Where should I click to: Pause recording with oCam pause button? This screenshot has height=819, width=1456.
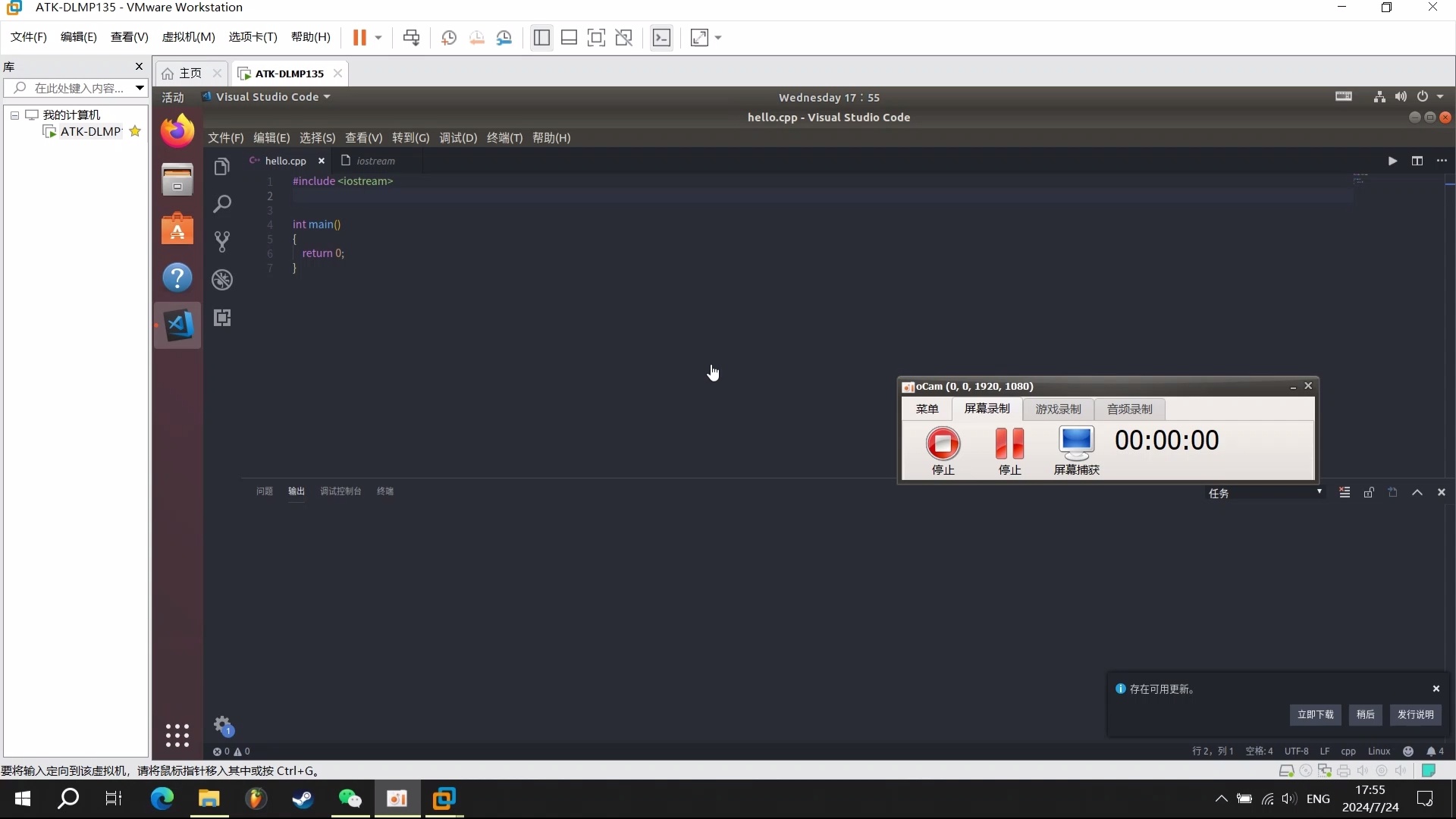pyautogui.click(x=1009, y=444)
